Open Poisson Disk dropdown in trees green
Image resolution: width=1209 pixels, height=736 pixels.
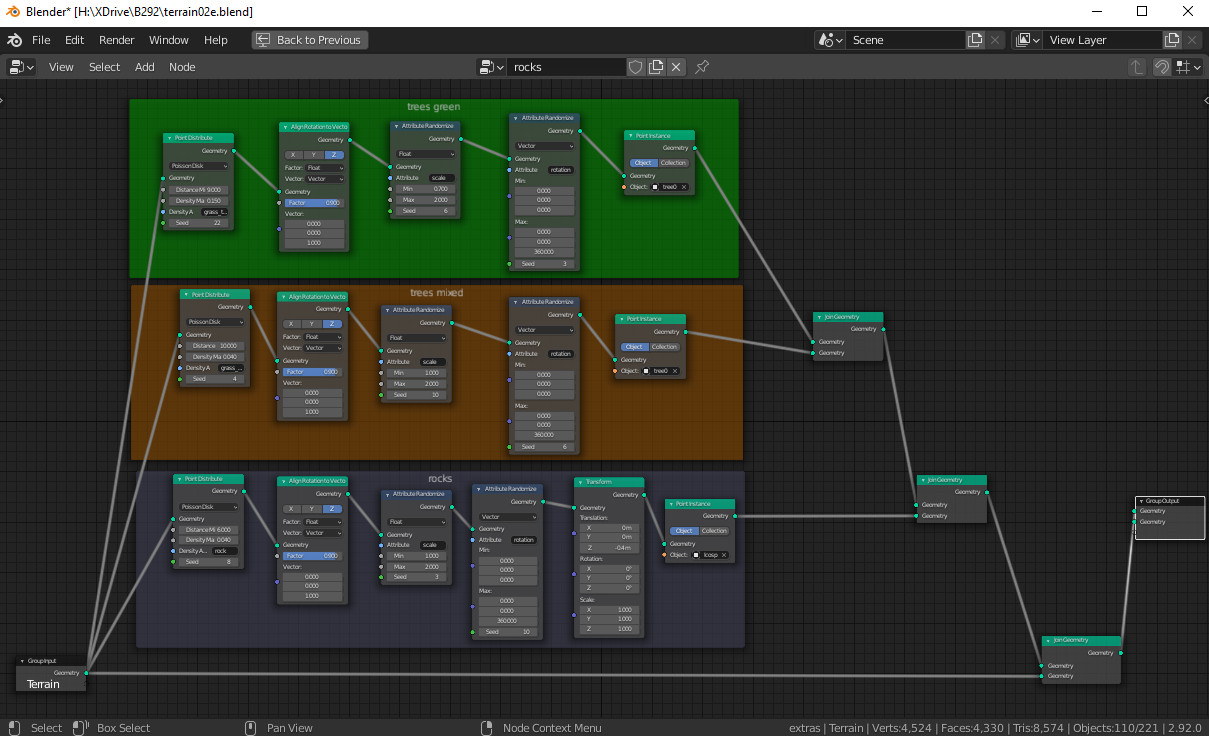point(199,166)
